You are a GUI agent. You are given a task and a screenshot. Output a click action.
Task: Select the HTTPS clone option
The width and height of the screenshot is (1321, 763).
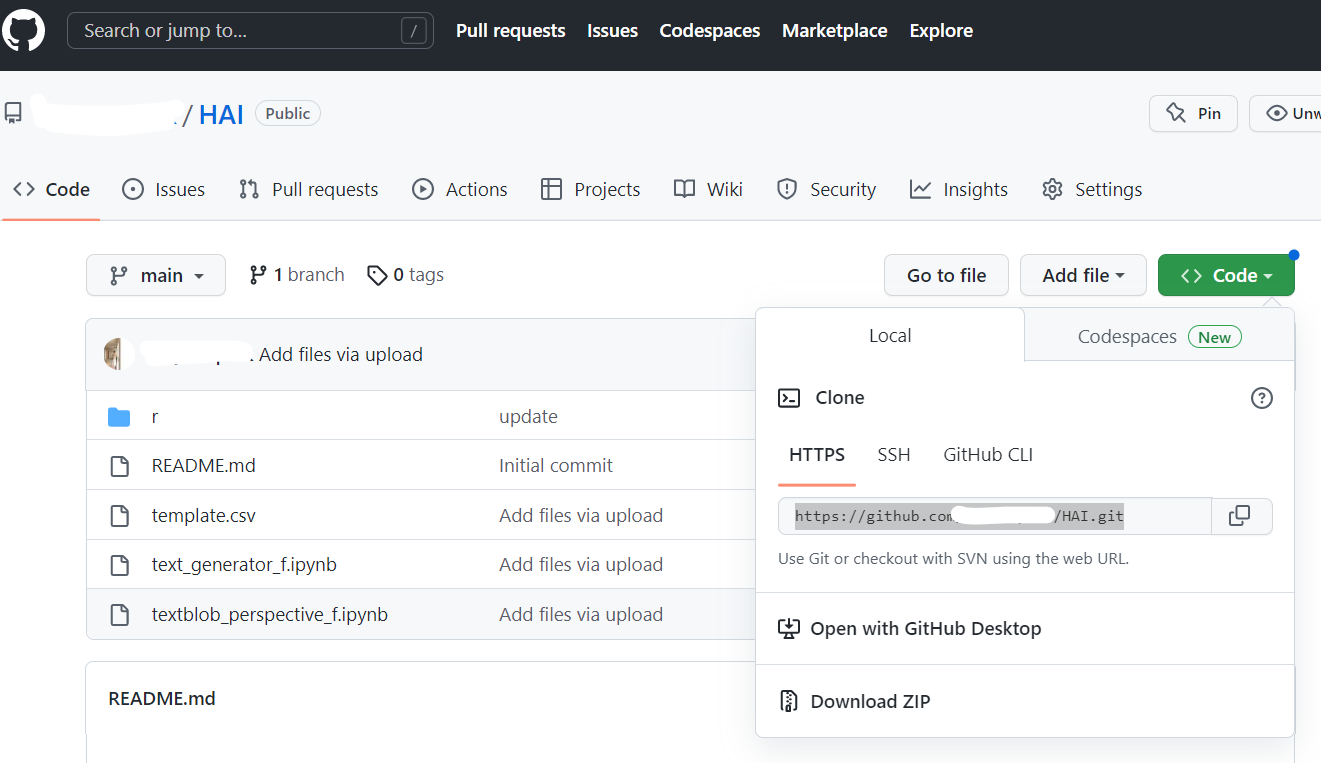click(817, 455)
